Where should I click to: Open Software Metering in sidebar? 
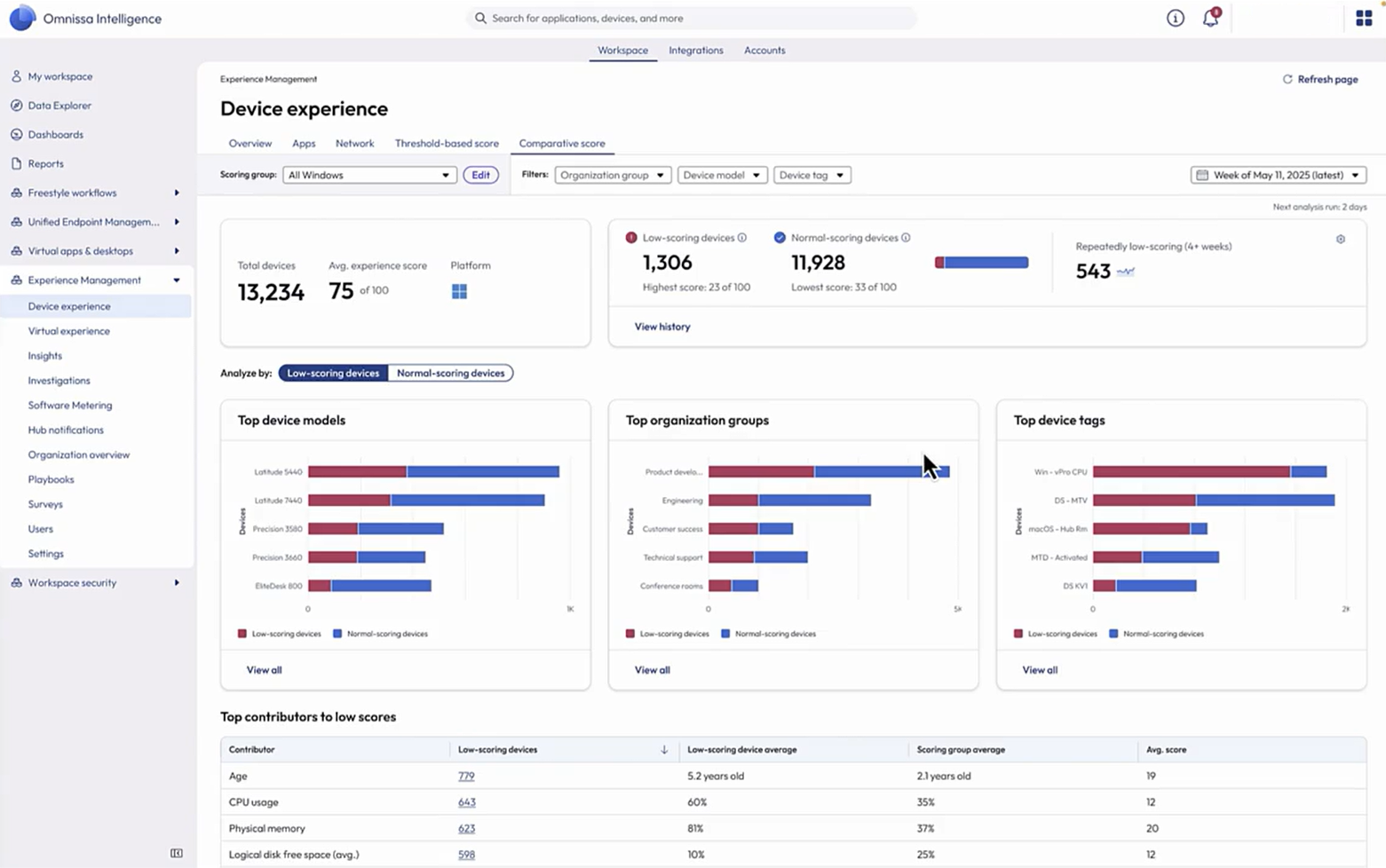tap(70, 406)
